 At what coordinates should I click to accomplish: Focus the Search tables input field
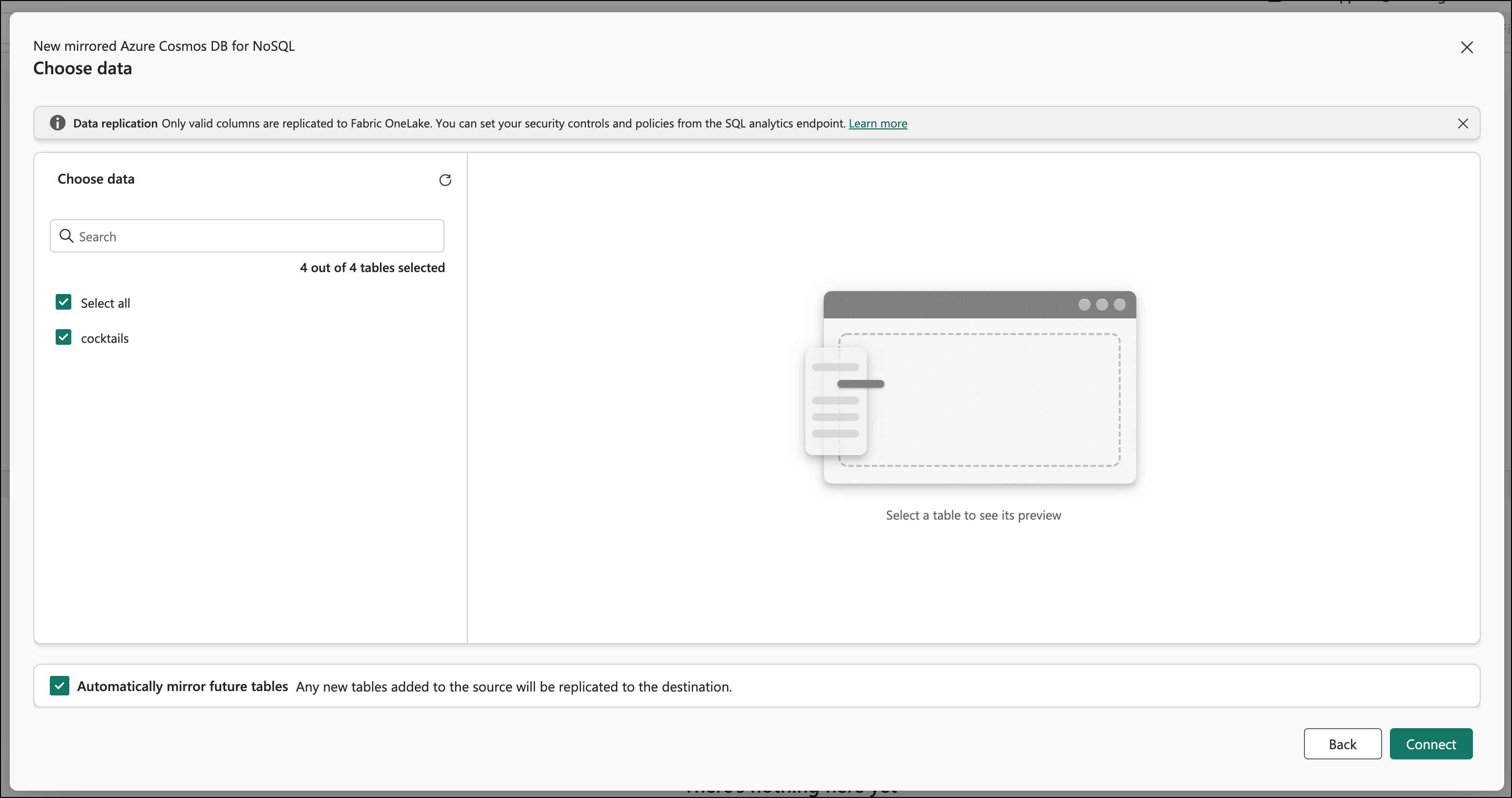tap(247, 236)
